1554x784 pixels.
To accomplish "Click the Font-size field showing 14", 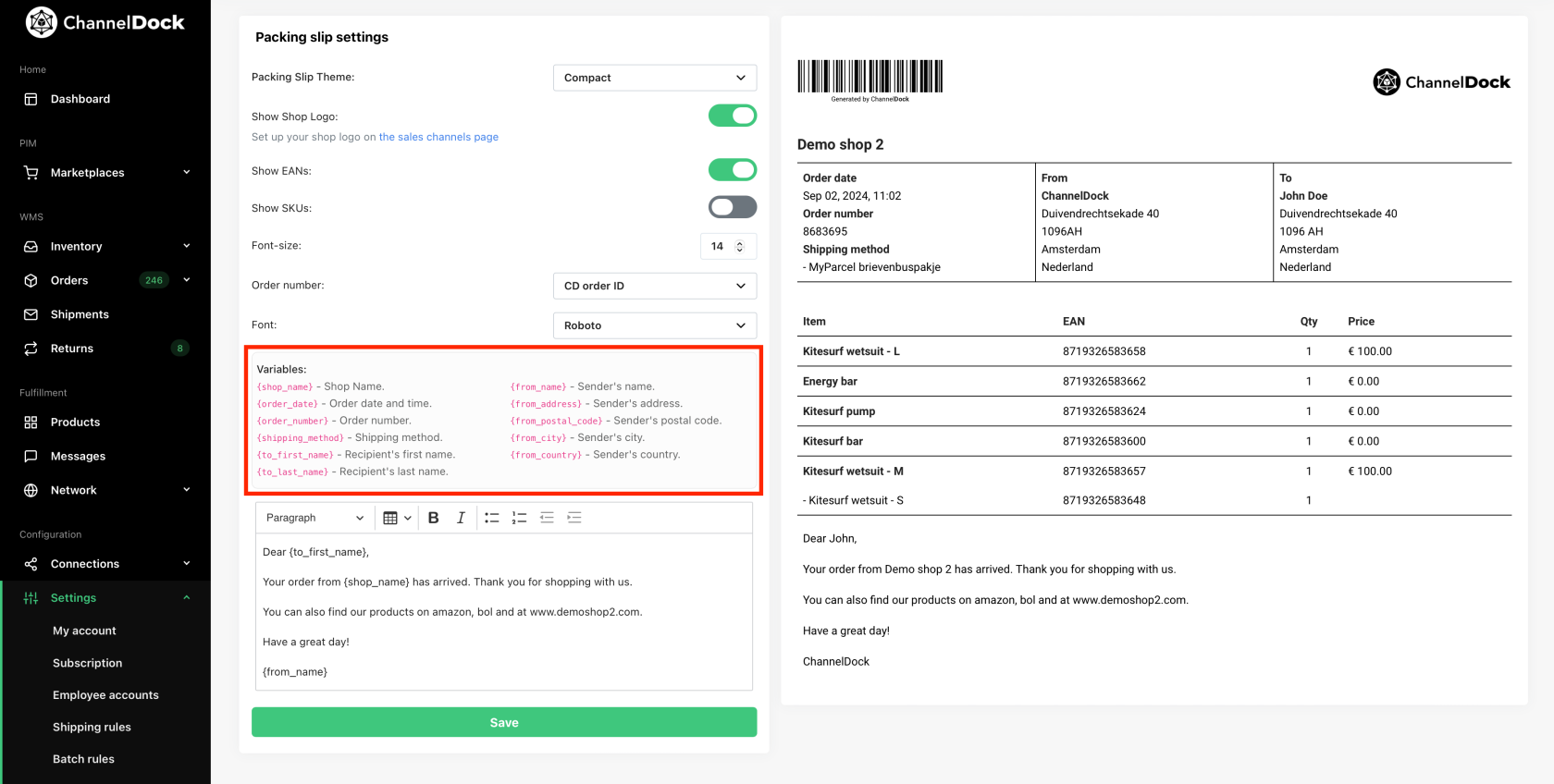I will [729, 246].
